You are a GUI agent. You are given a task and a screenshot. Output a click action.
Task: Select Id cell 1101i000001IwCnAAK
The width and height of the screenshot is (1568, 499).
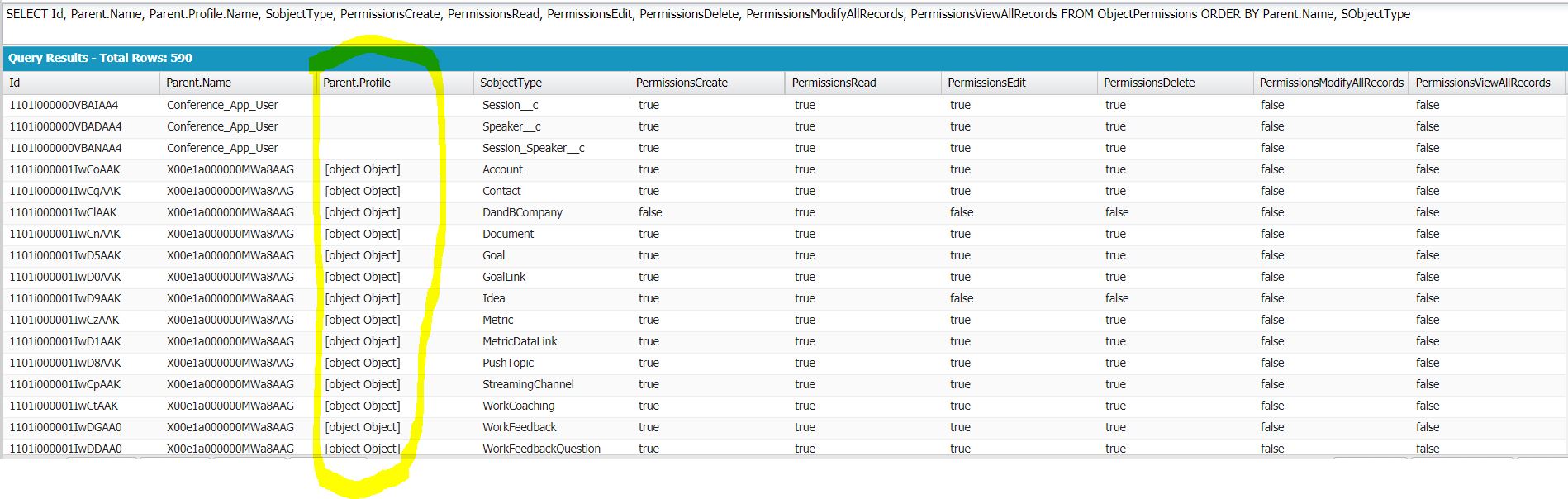coord(64,234)
